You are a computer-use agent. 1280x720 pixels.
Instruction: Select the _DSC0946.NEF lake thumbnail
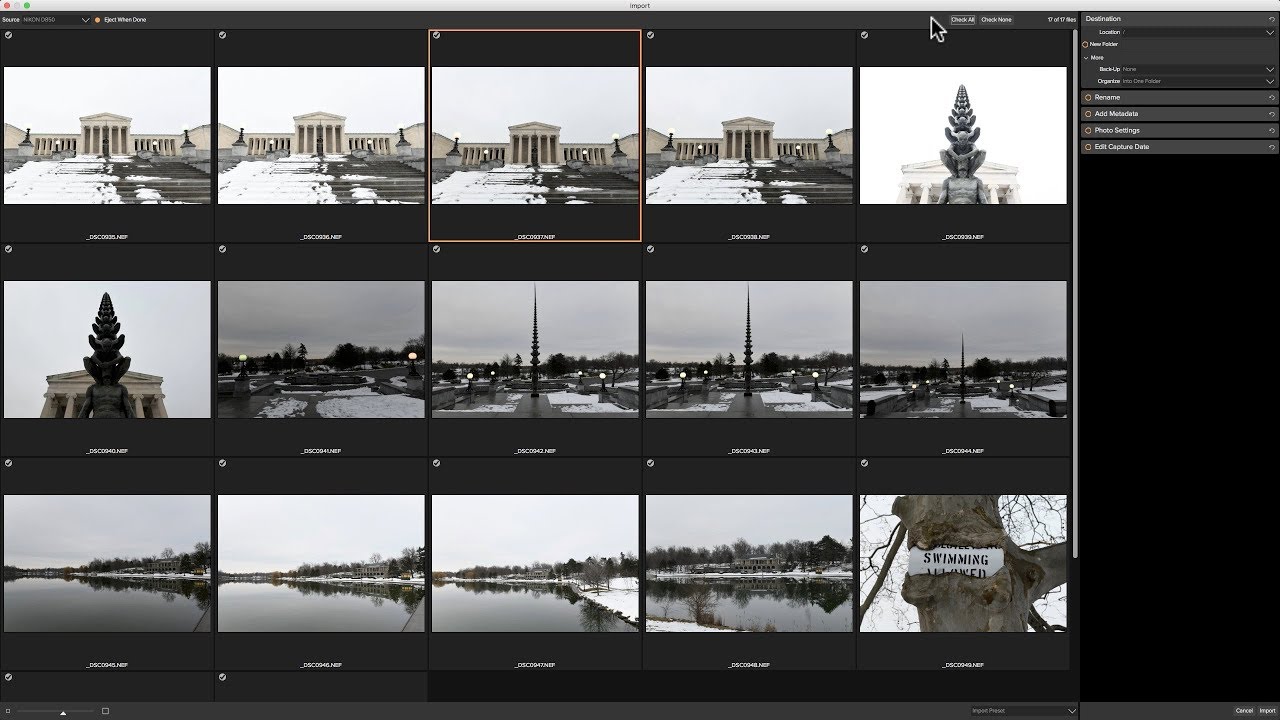pyautogui.click(x=321, y=563)
